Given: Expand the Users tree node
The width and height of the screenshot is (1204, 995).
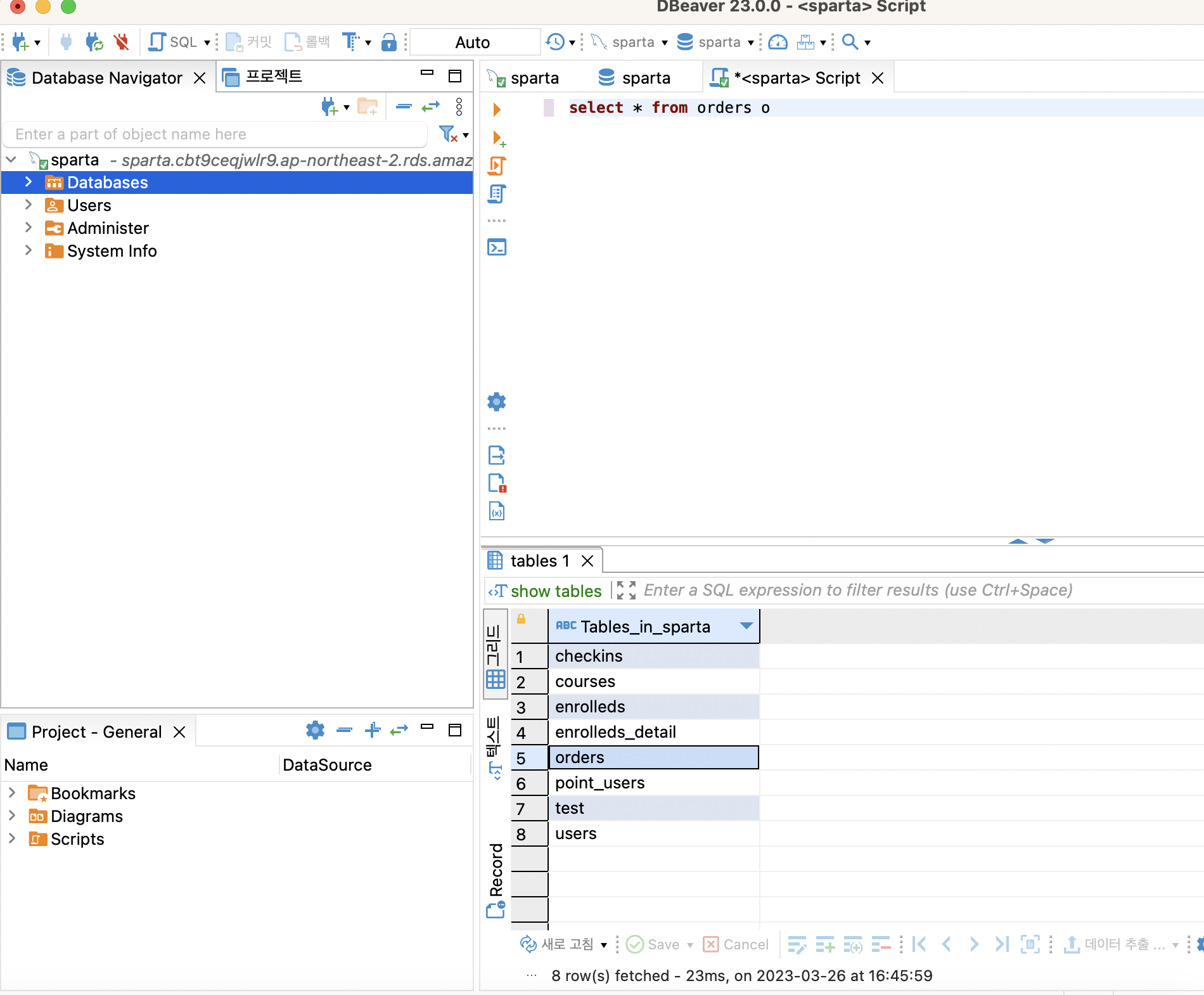Looking at the screenshot, I should pyautogui.click(x=29, y=205).
